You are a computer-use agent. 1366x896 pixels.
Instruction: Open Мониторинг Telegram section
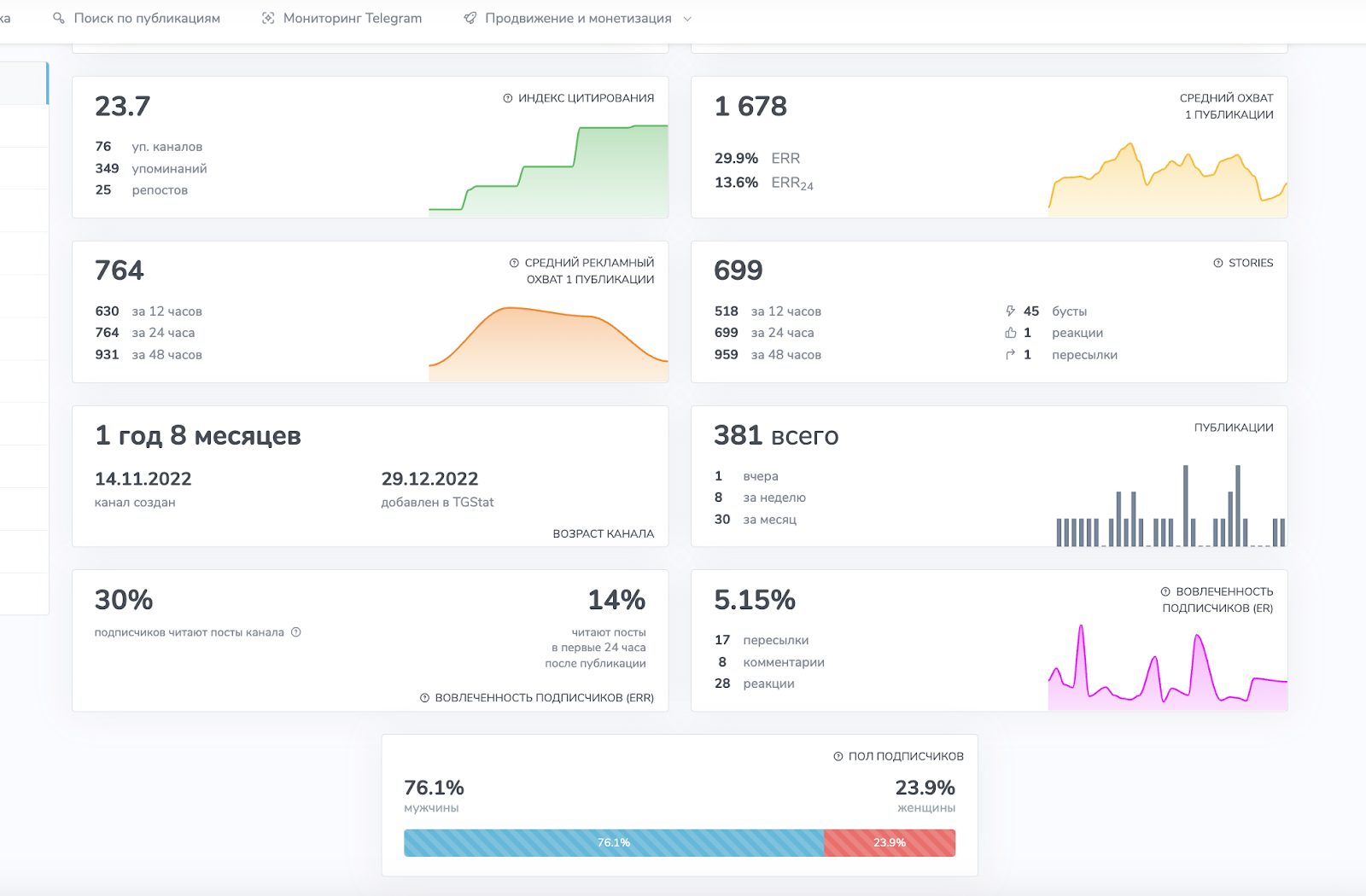(341, 18)
